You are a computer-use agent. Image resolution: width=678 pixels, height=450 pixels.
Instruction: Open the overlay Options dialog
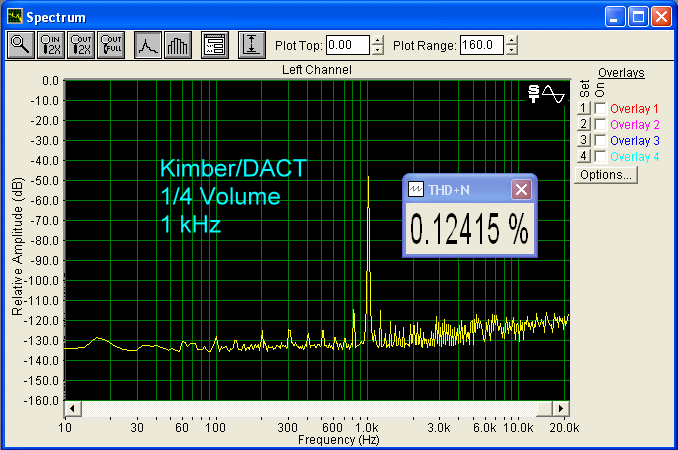[x=606, y=174]
